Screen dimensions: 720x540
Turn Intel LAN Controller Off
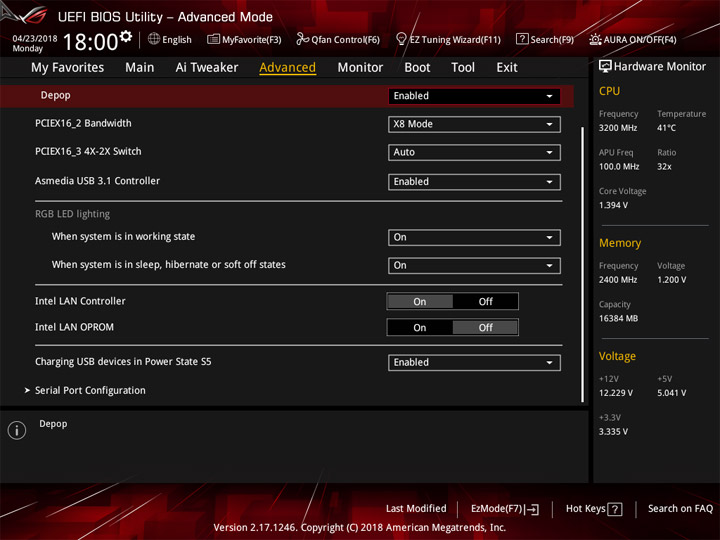(x=485, y=302)
